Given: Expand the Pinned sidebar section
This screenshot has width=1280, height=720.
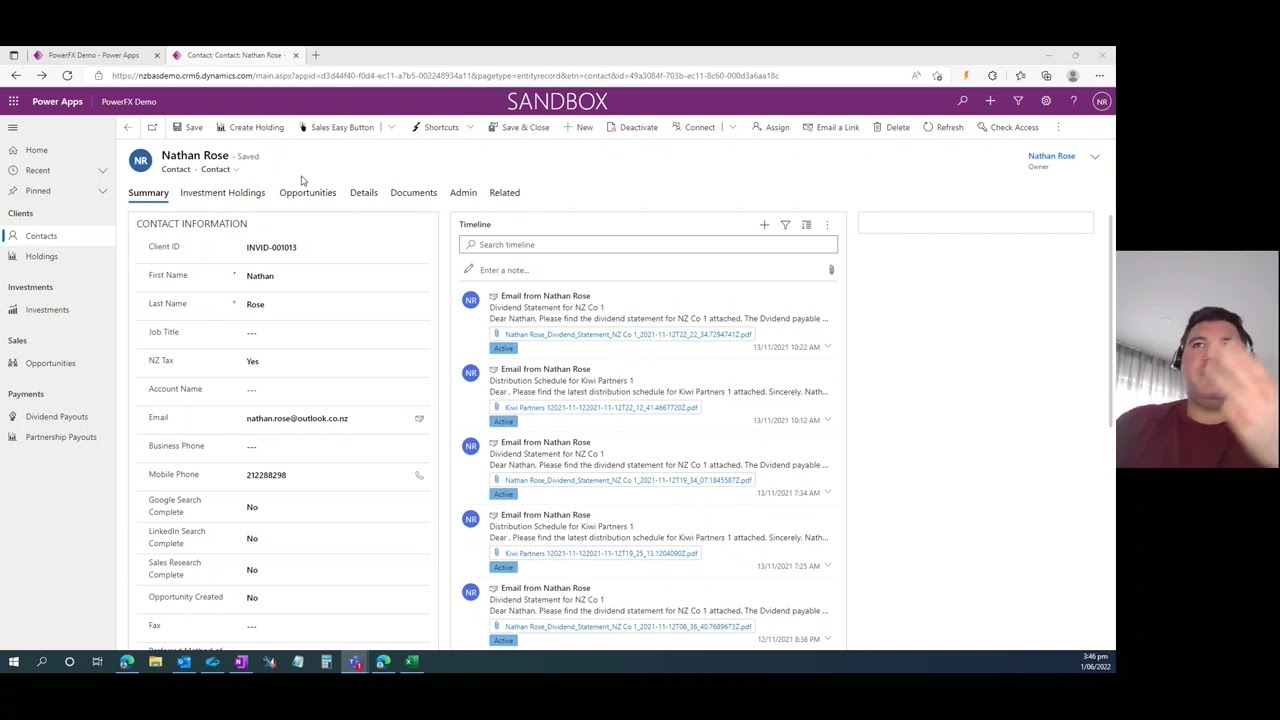Looking at the screenshot, I should click(x=102, y=191).
